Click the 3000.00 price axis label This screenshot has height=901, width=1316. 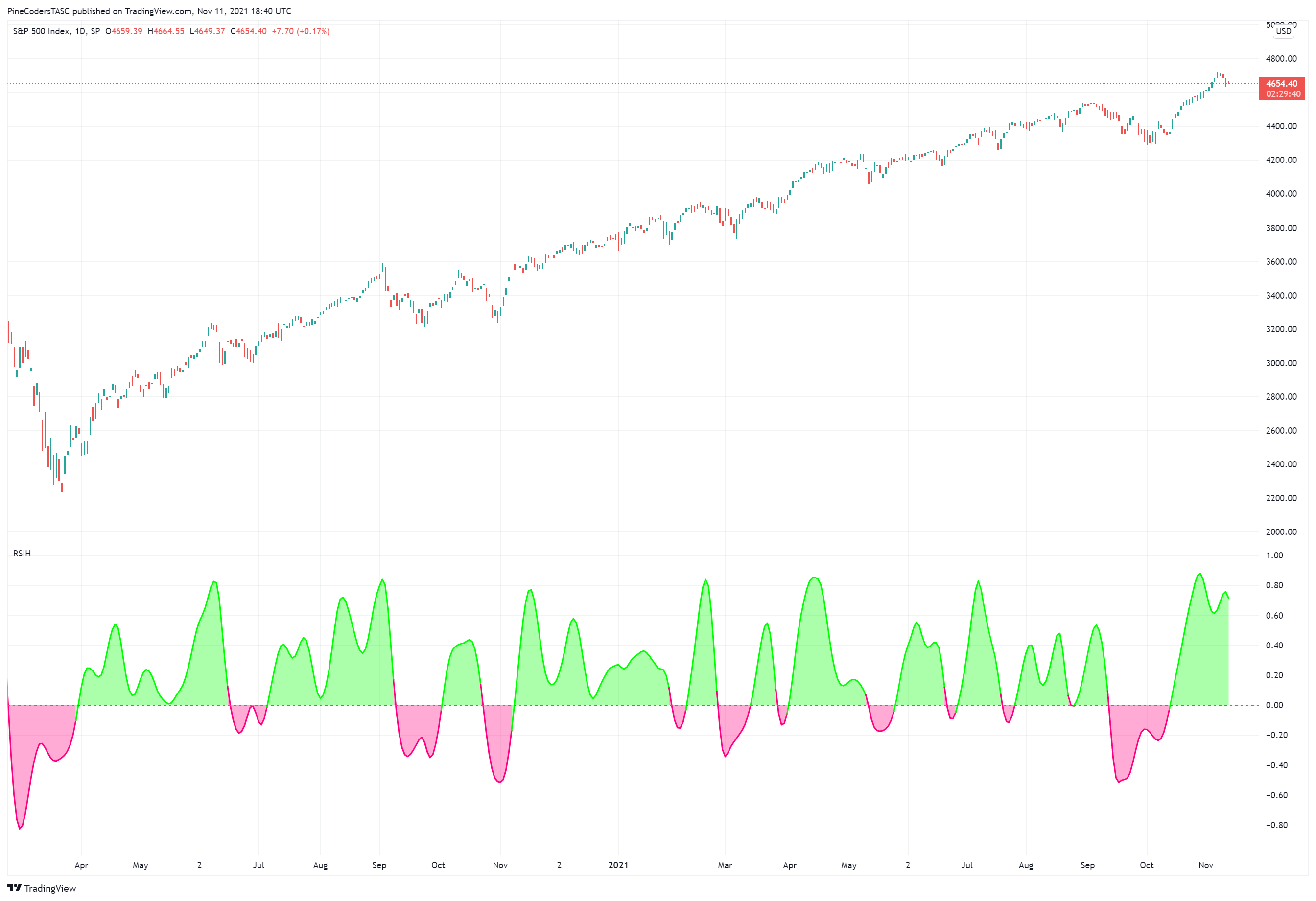1281,363
